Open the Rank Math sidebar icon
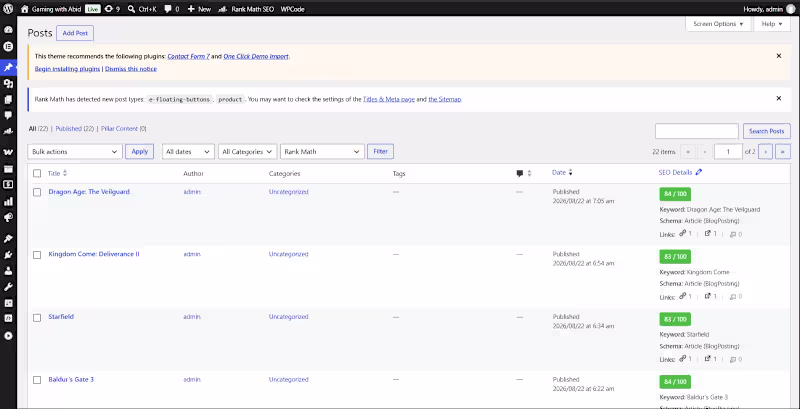The width and height of the screenshot is (800, 409). click(x=8, y=132)
